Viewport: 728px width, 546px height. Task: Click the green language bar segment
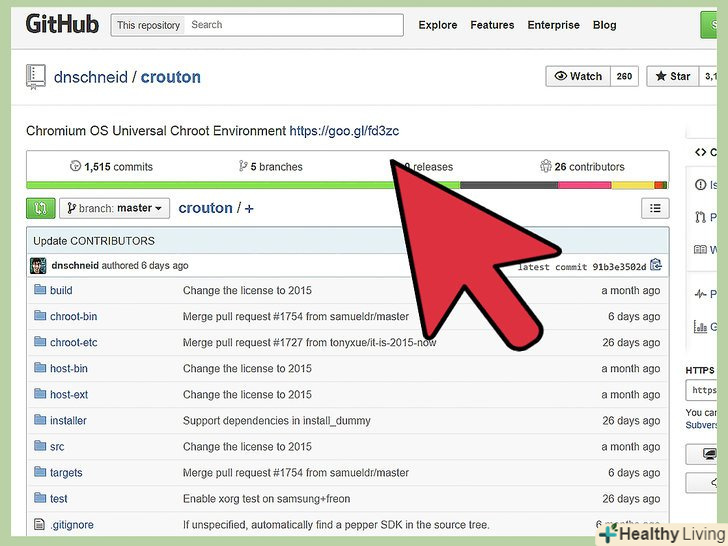[209, 185]
